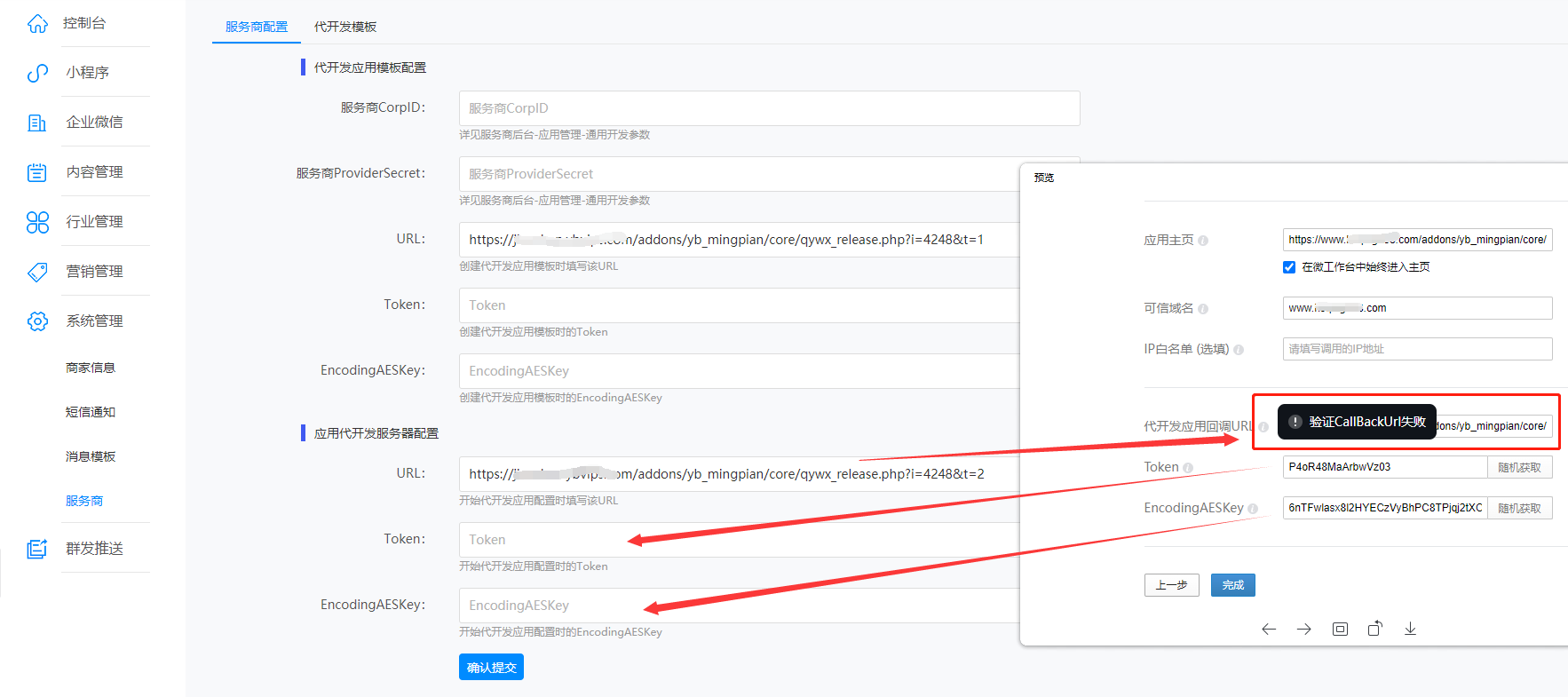Toggle 在微工作台中始终进入主页 checkbox
This screenshot has height=697, width=1568.
coord(1289,267)
